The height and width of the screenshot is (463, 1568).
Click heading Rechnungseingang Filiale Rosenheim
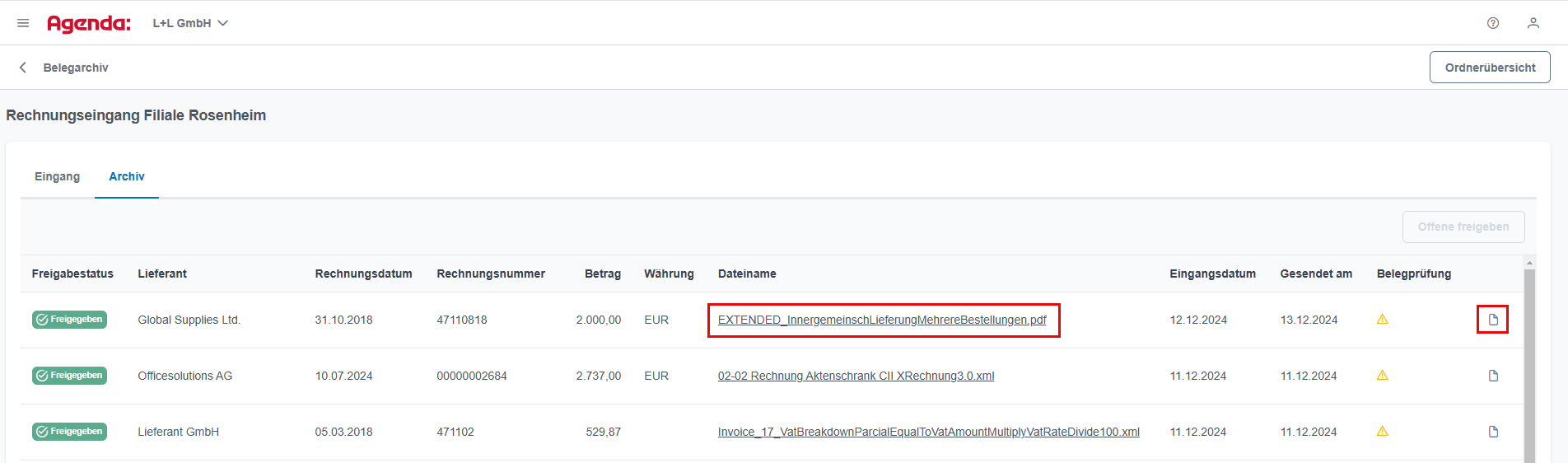pyautogui.click(x=136, y=115)
